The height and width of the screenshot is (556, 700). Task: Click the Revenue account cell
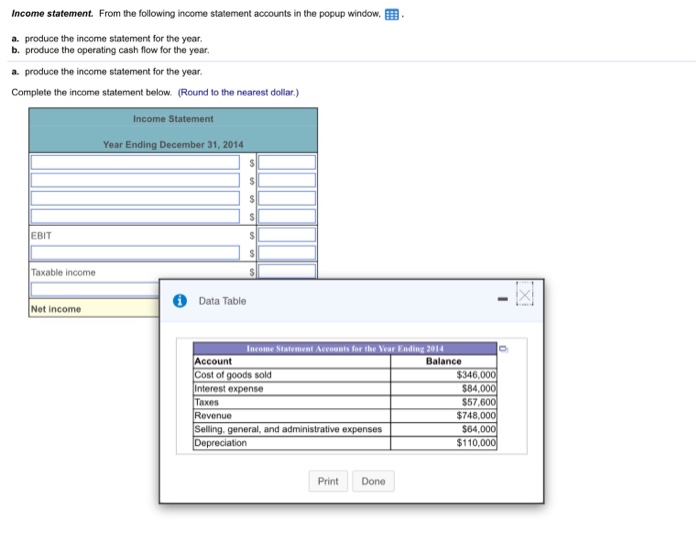(292, 416)
